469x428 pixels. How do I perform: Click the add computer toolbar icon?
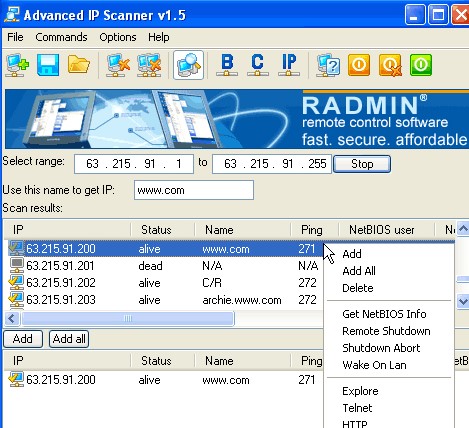click(x=17, y=65)
